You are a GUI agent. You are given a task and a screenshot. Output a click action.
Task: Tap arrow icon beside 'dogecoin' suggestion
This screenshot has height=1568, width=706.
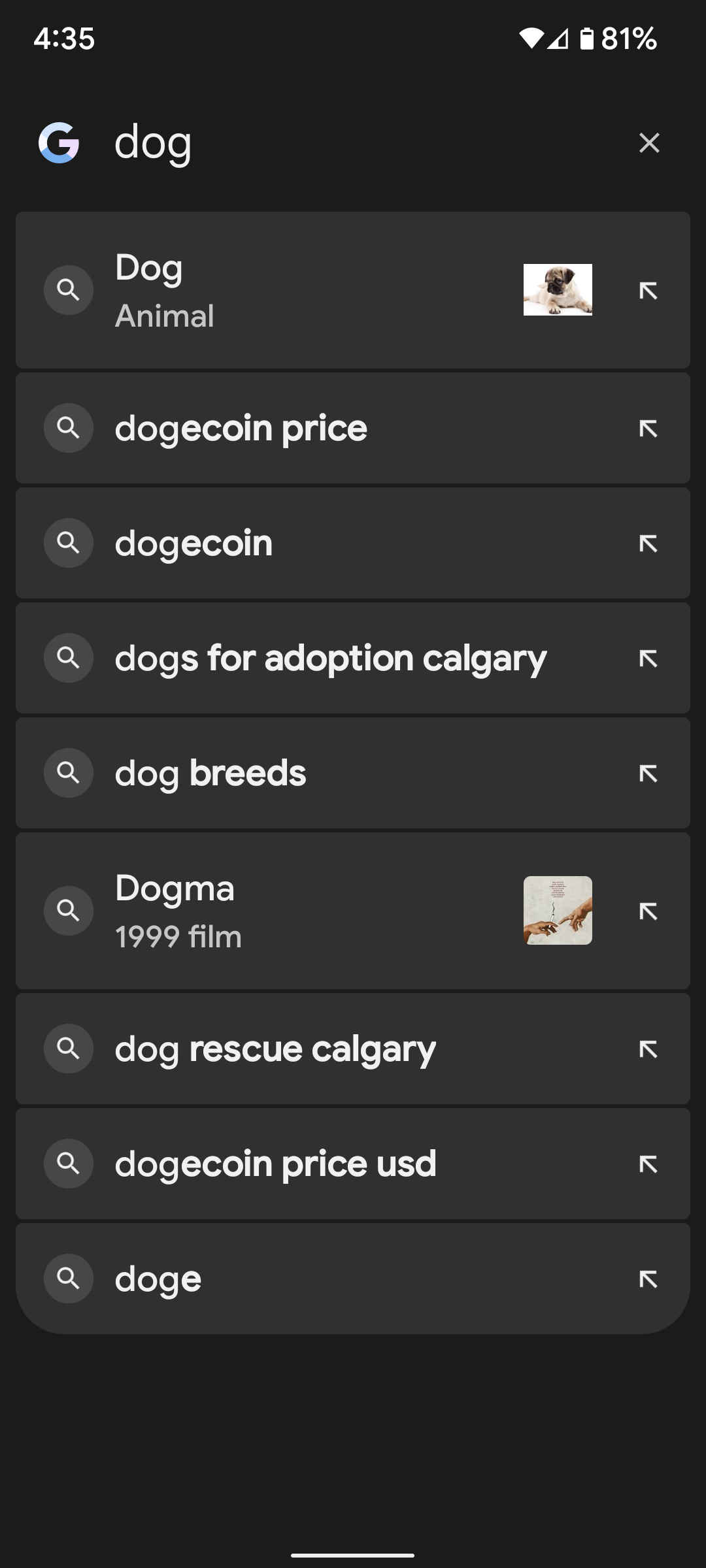(648, 544)
